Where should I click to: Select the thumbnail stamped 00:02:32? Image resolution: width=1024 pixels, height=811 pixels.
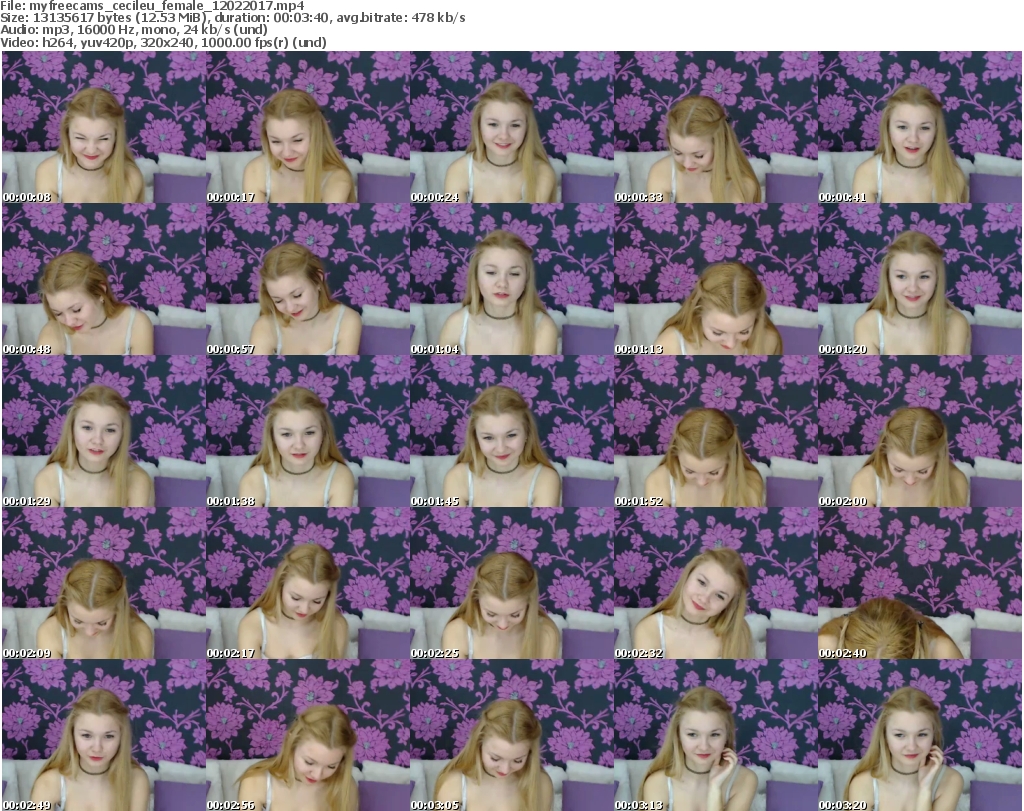[x=716, y=583]
